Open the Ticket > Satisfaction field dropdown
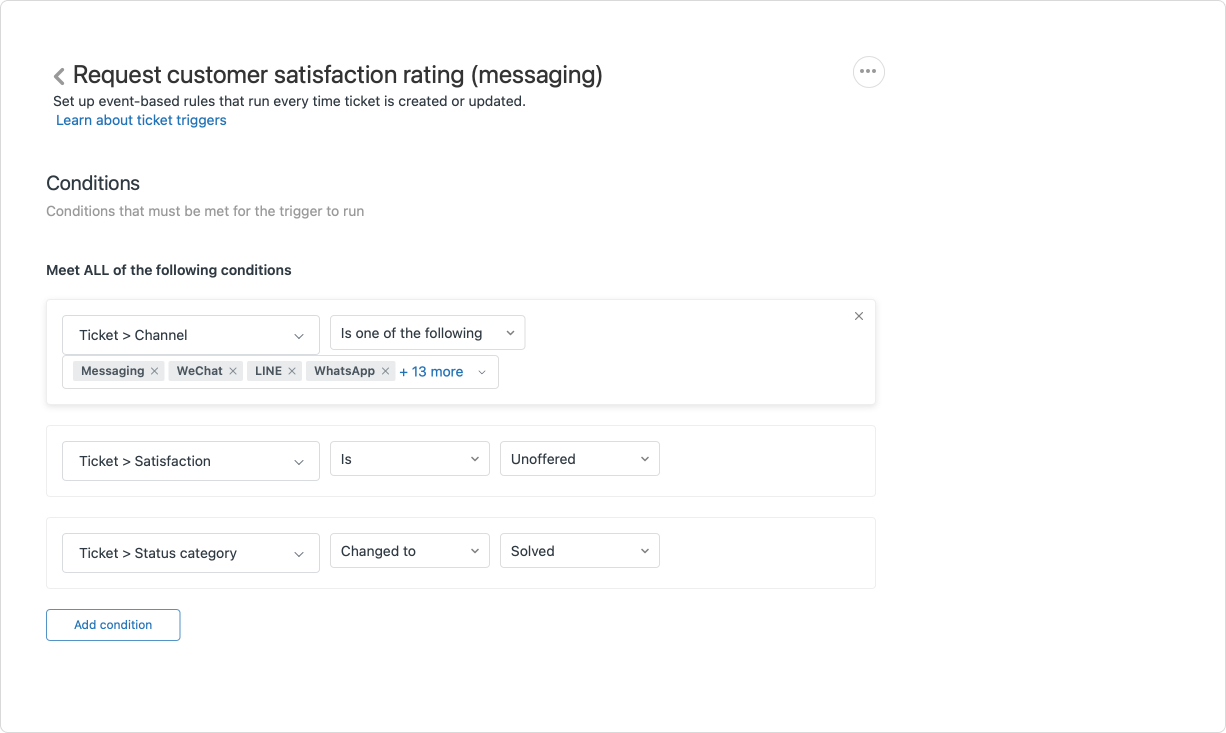This screenshot has width=1226, height=733. 190,461
